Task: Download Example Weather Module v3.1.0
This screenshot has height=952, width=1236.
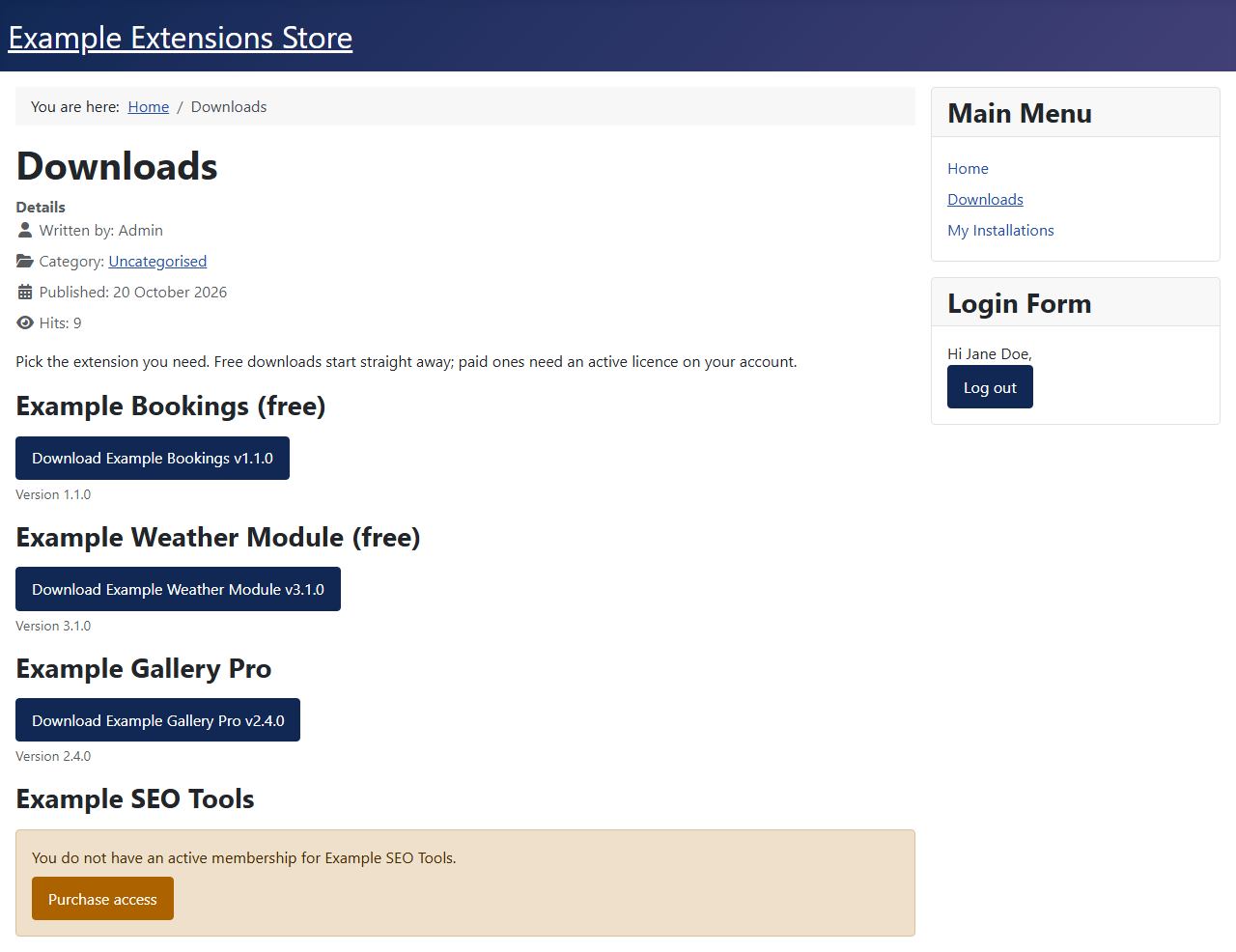Action: 178,589
